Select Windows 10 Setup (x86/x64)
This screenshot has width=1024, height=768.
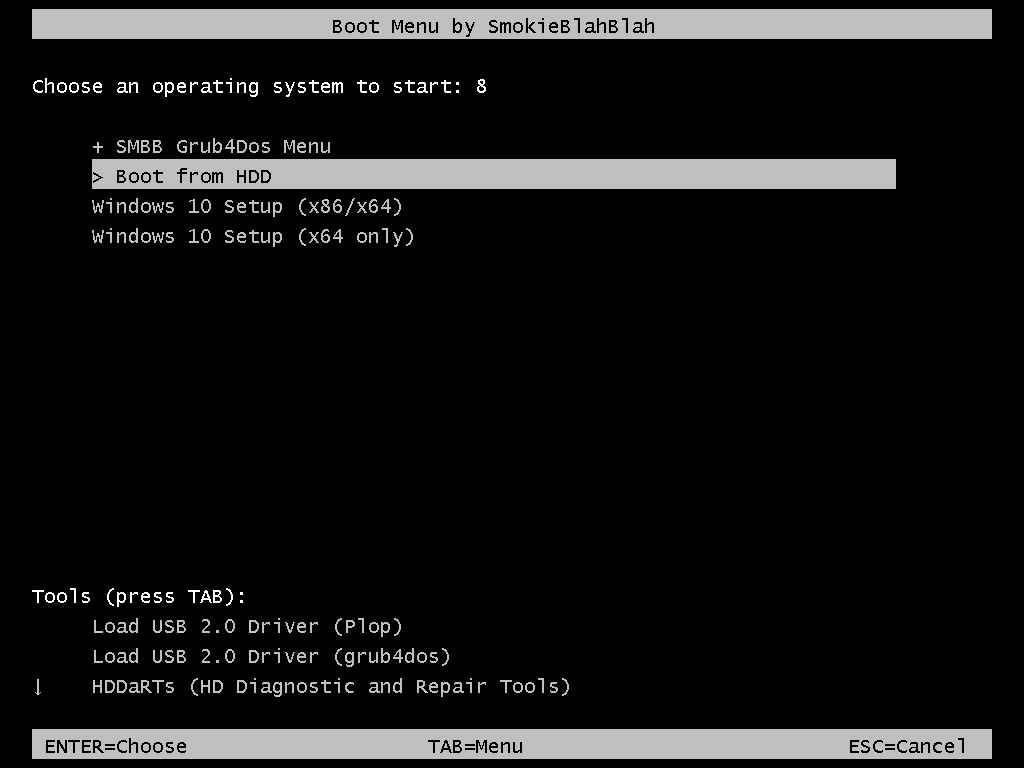coord(247,207)
